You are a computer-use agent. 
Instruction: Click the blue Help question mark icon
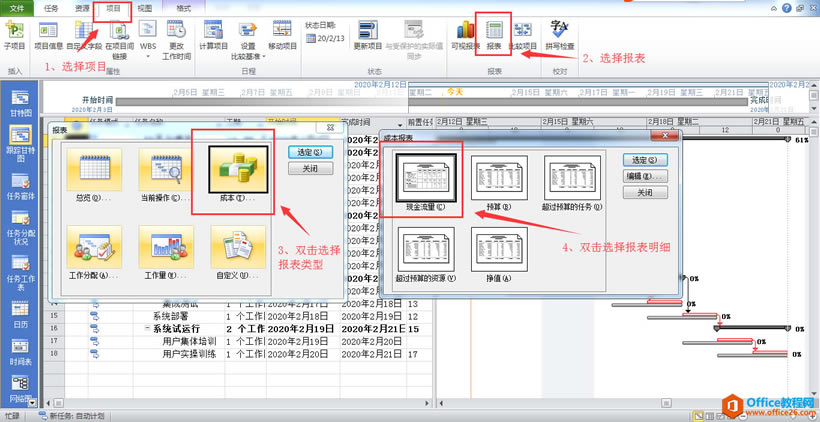(x=787, y=8)
